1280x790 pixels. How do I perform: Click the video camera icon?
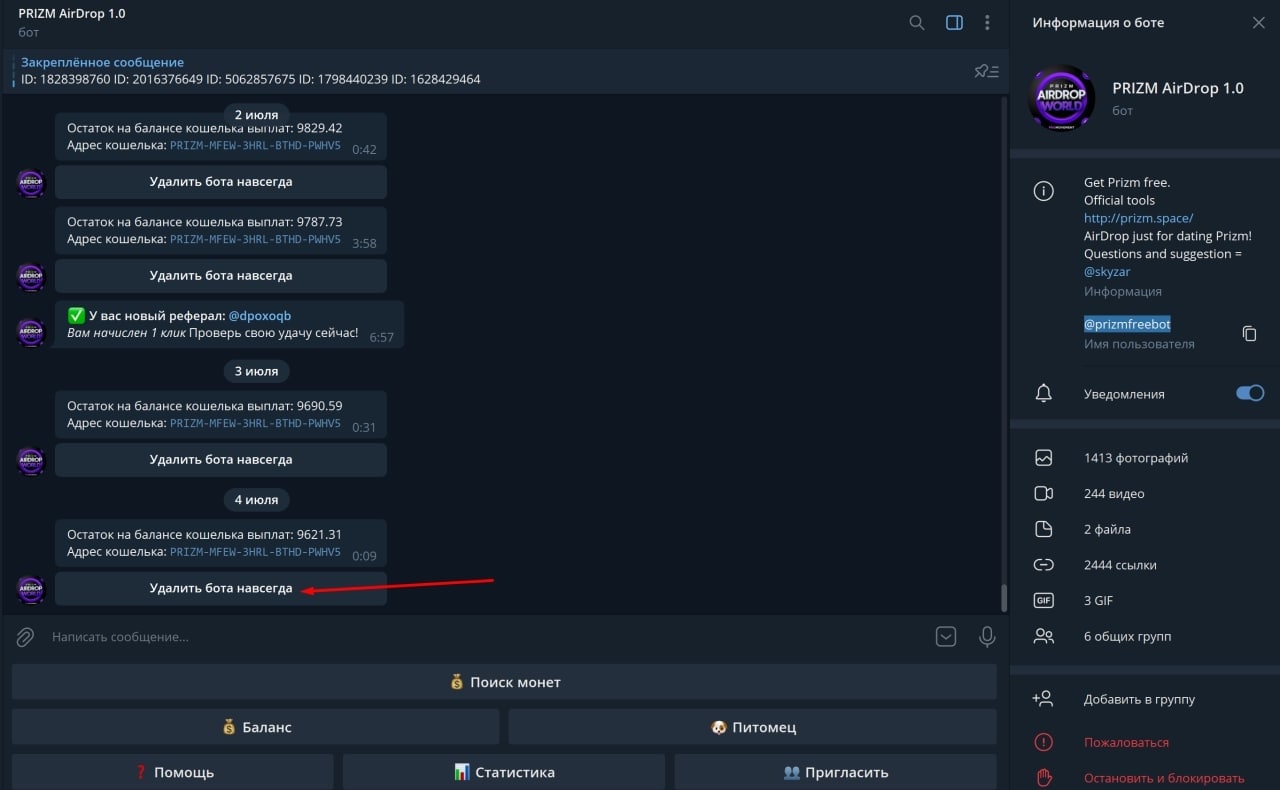(1044, 493)
